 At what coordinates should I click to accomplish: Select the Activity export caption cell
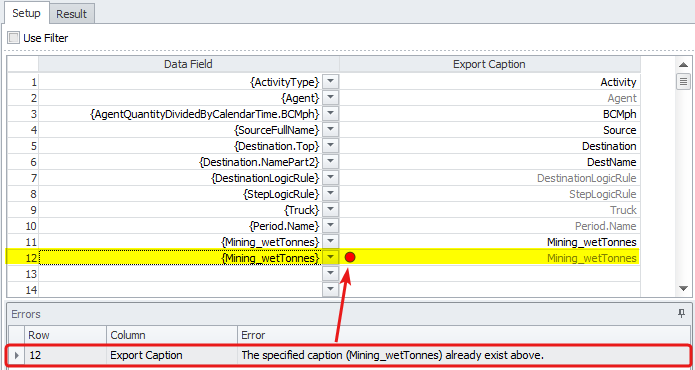pos(489,82)
